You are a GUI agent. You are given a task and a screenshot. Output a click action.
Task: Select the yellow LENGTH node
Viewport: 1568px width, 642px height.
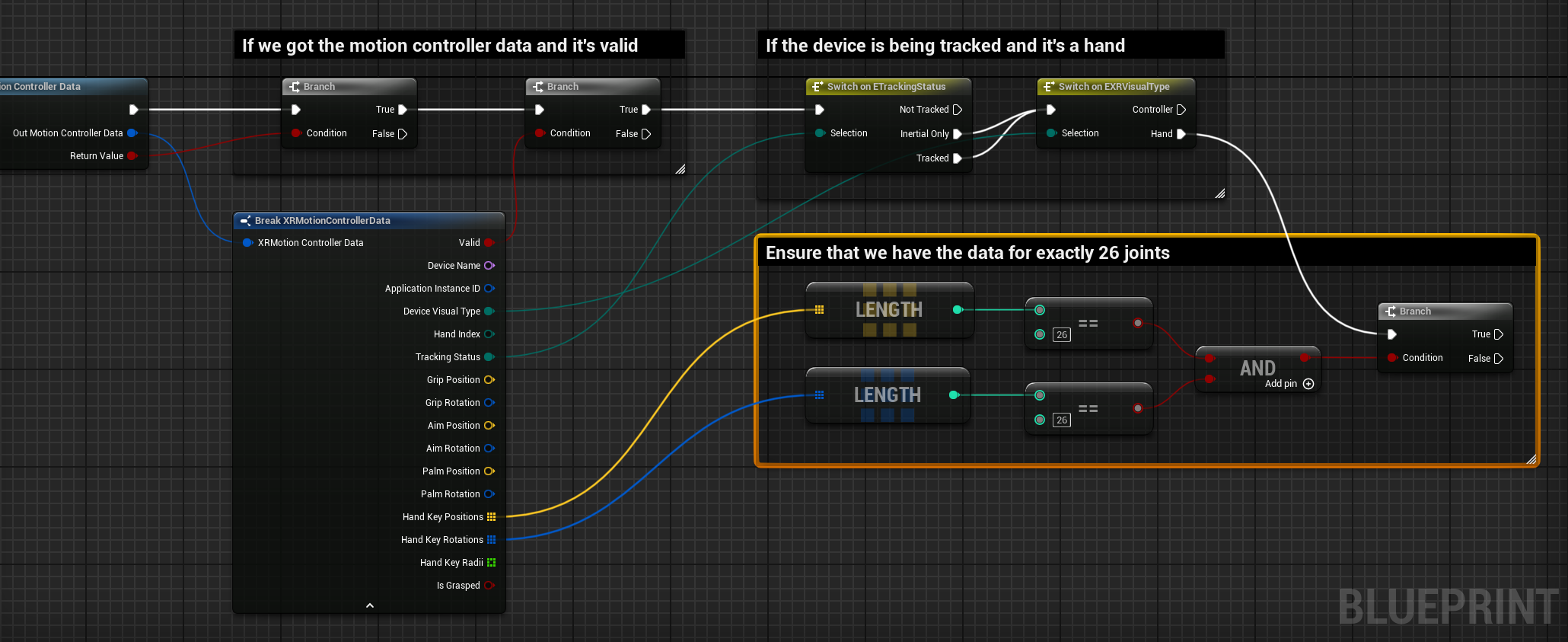click(x=889, y=310)
